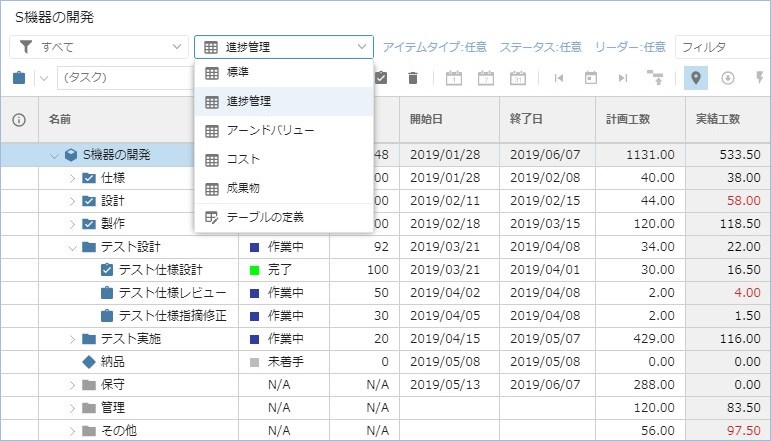771x441 pixels.
Task: Expand the テスト実施 folder row
Action: pyautogui.click(x=72, y=339)
